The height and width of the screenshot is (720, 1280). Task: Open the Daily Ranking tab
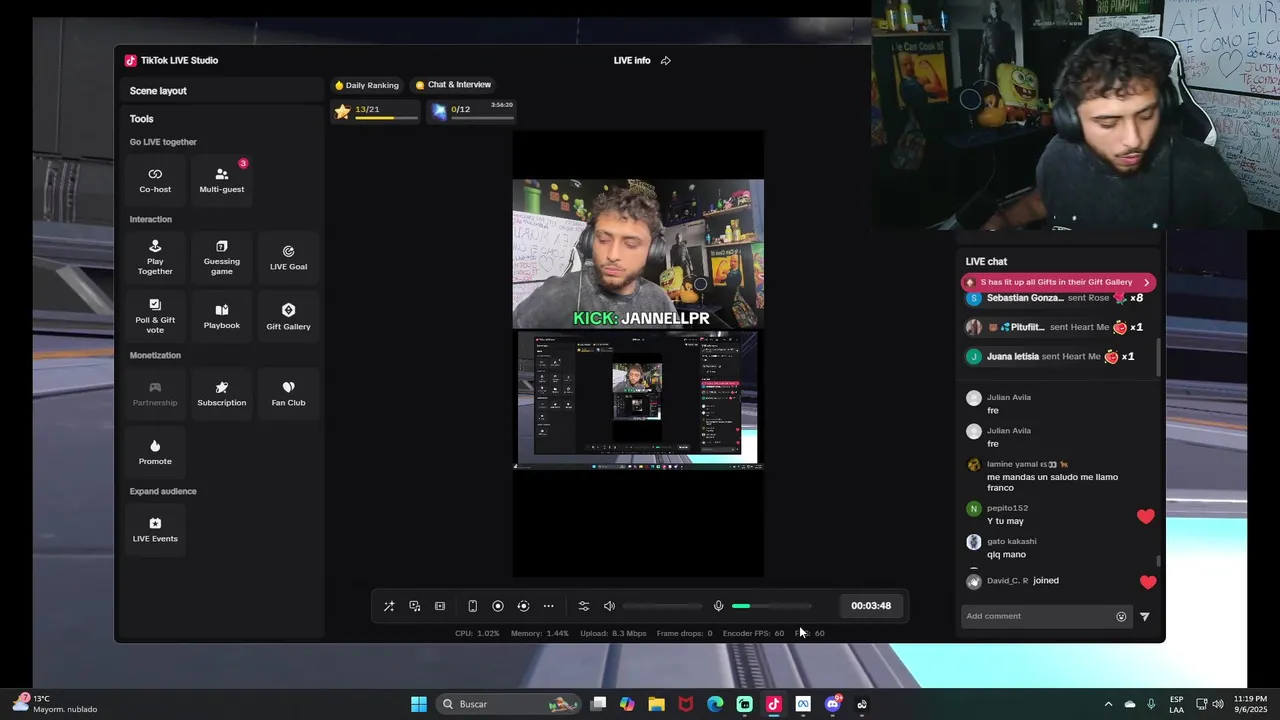[366, 85]
